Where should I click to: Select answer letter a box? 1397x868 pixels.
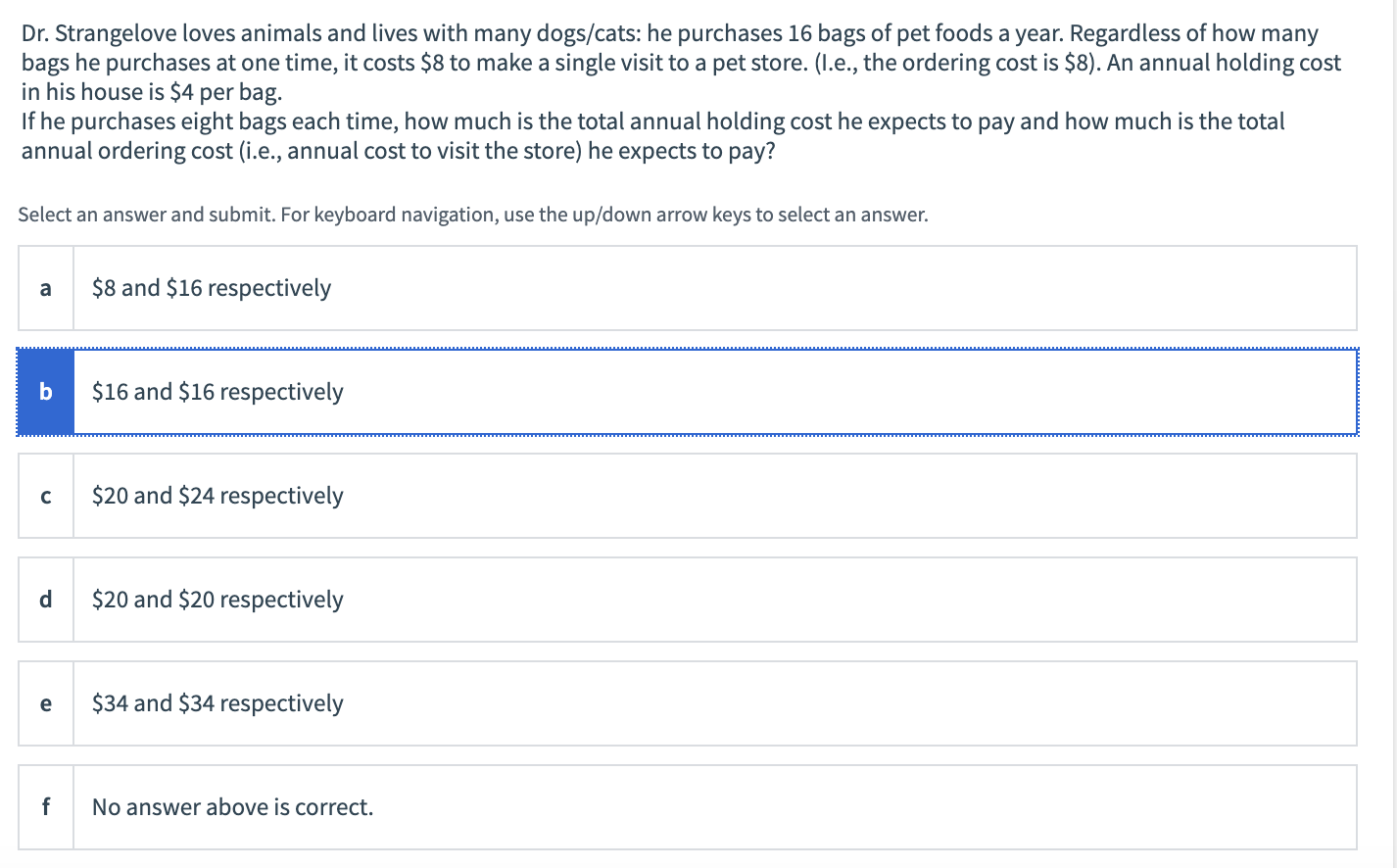click(46, 288)
